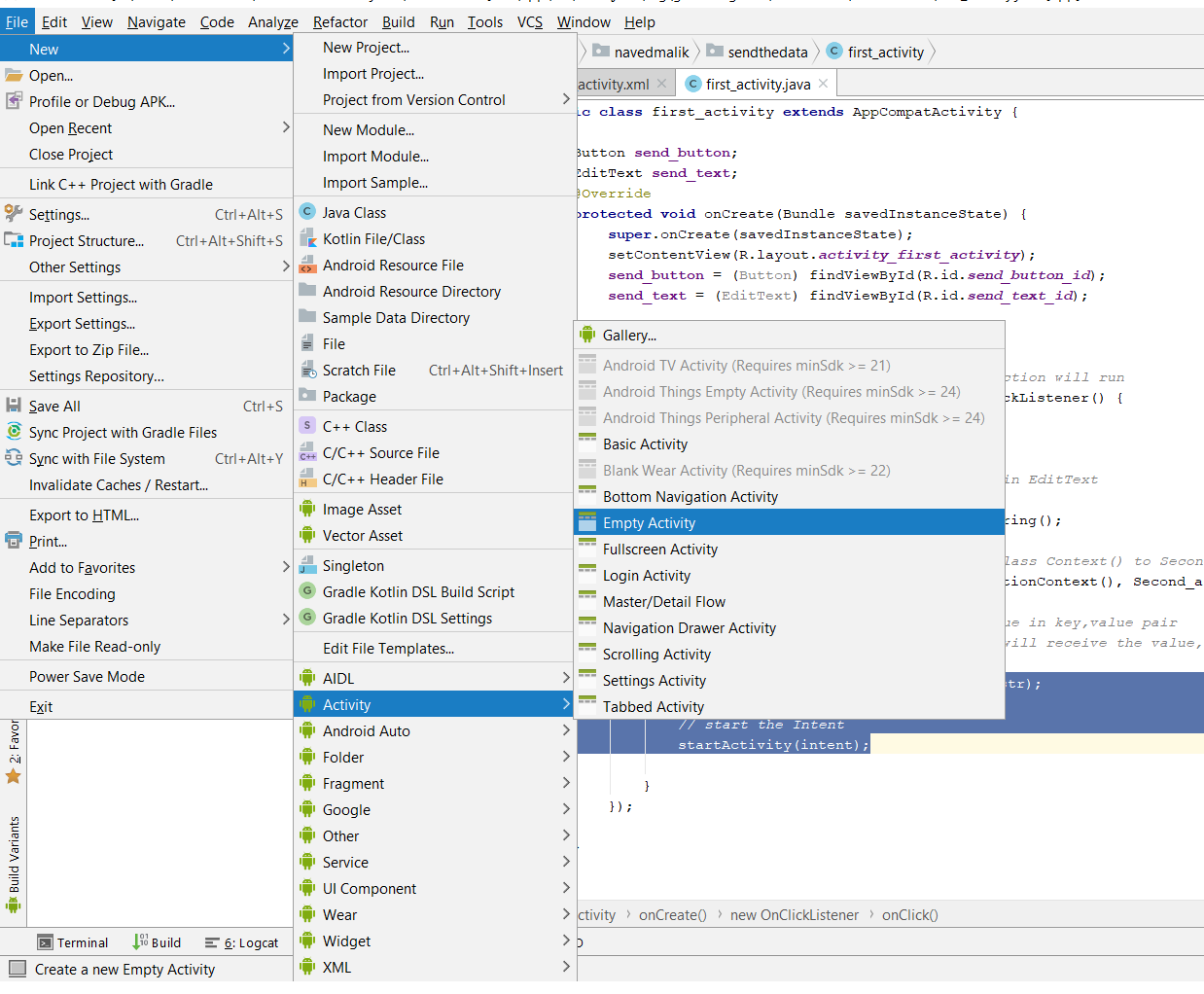Click the Sample Data Directory folder icon
1204x994 pixels.
[307, 317]
